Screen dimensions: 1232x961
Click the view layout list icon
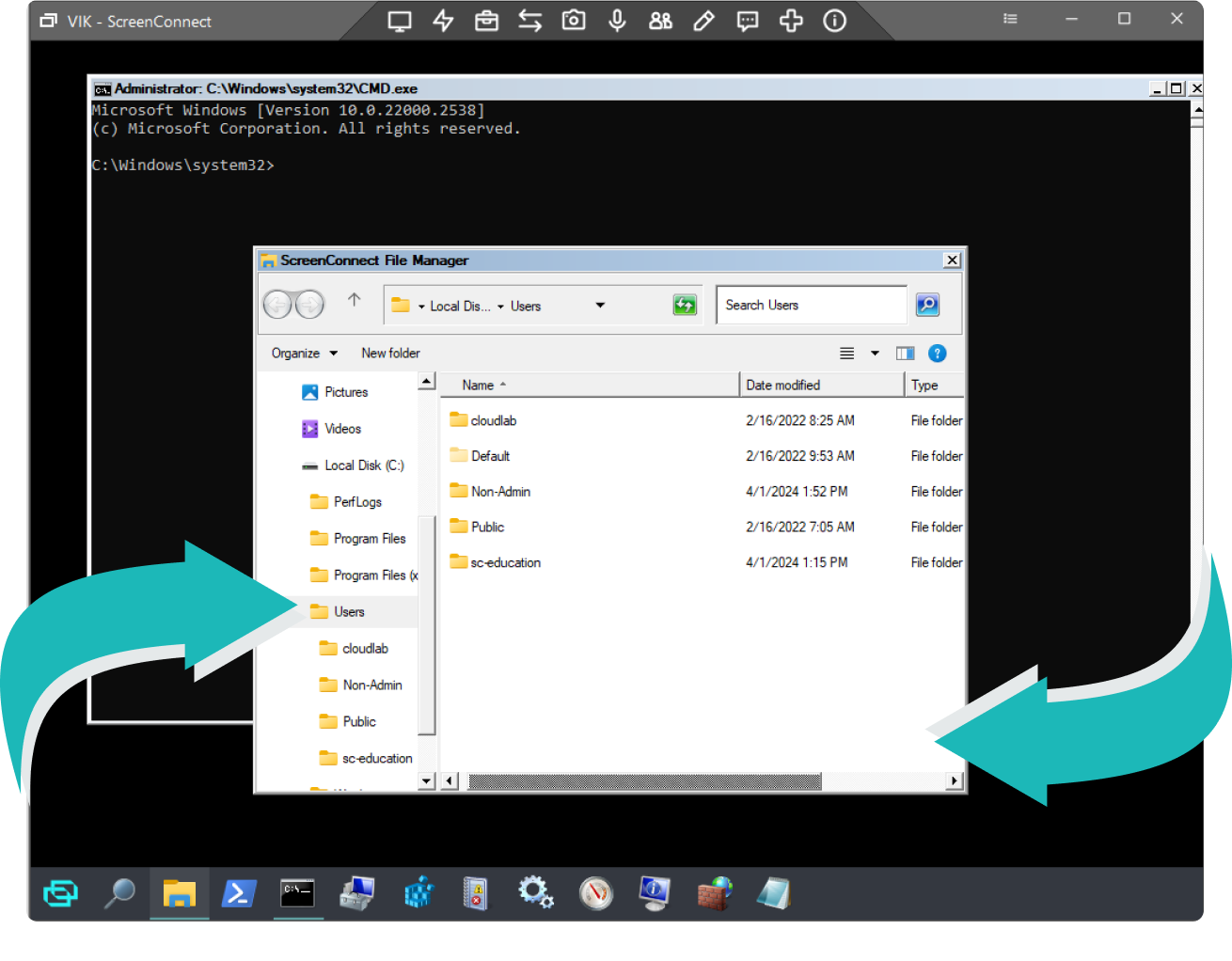point(846,354)
